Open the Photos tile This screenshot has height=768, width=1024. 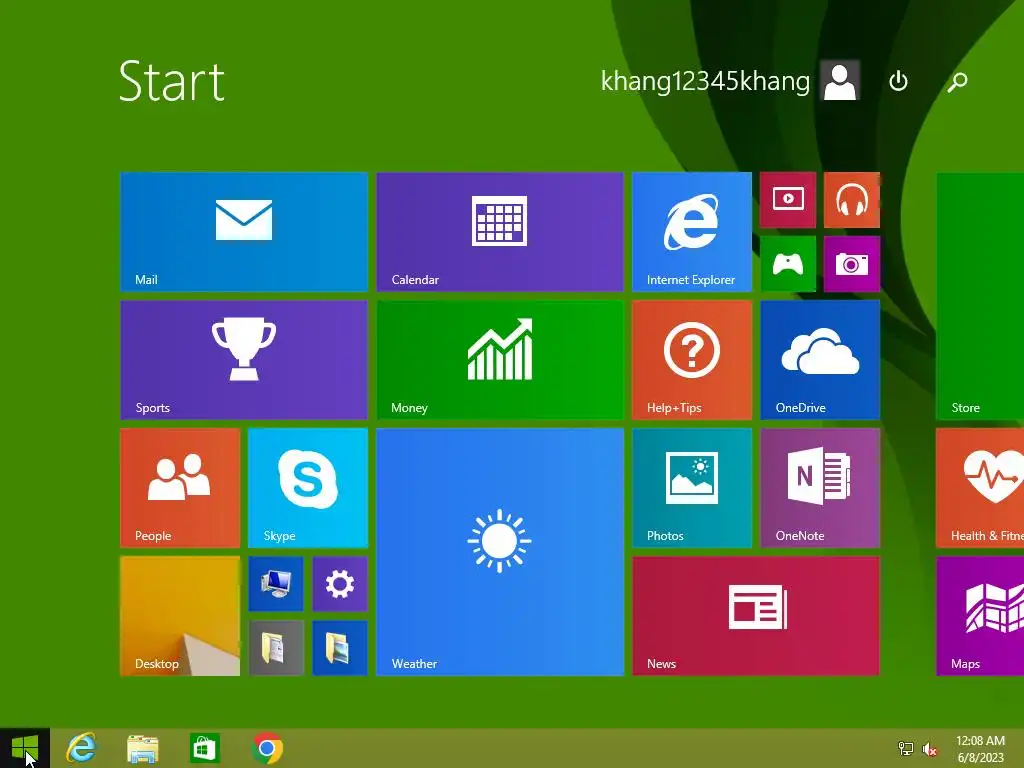coord(692,488)
